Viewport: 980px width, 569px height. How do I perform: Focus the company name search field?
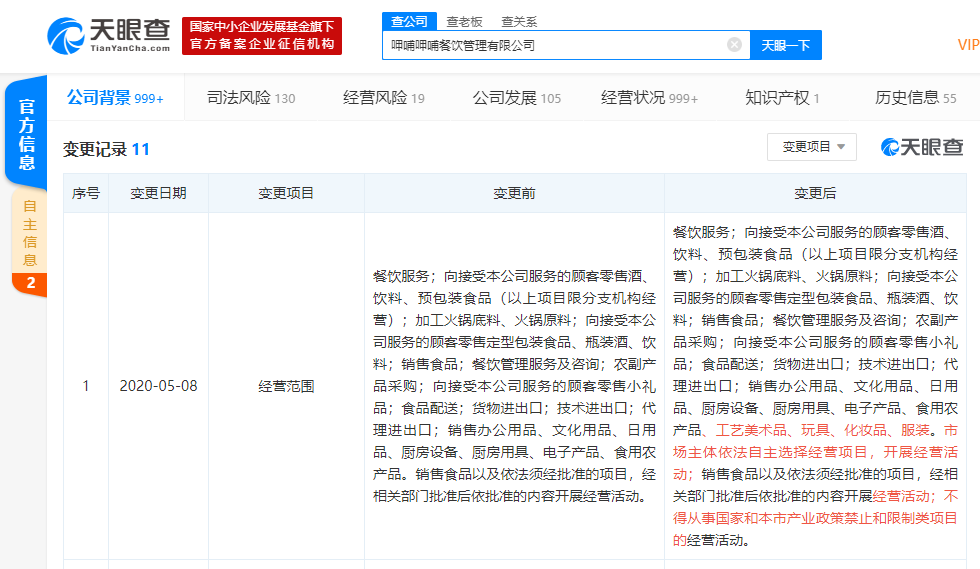[x=566, y=45]
